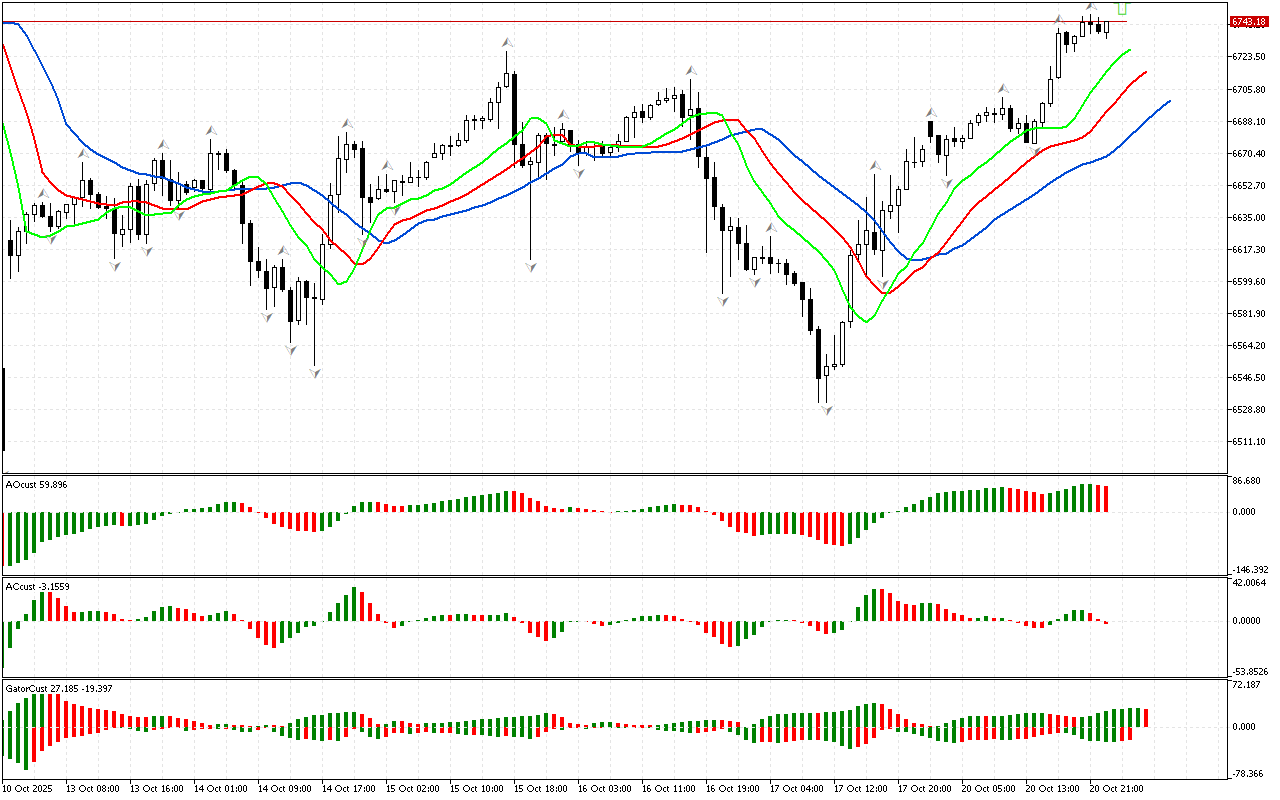Screen dimensions: 1280x800
Task: Click the topmost up fractal arrow near 20 Oct 21:00
Action: (x=1092, y=8)
